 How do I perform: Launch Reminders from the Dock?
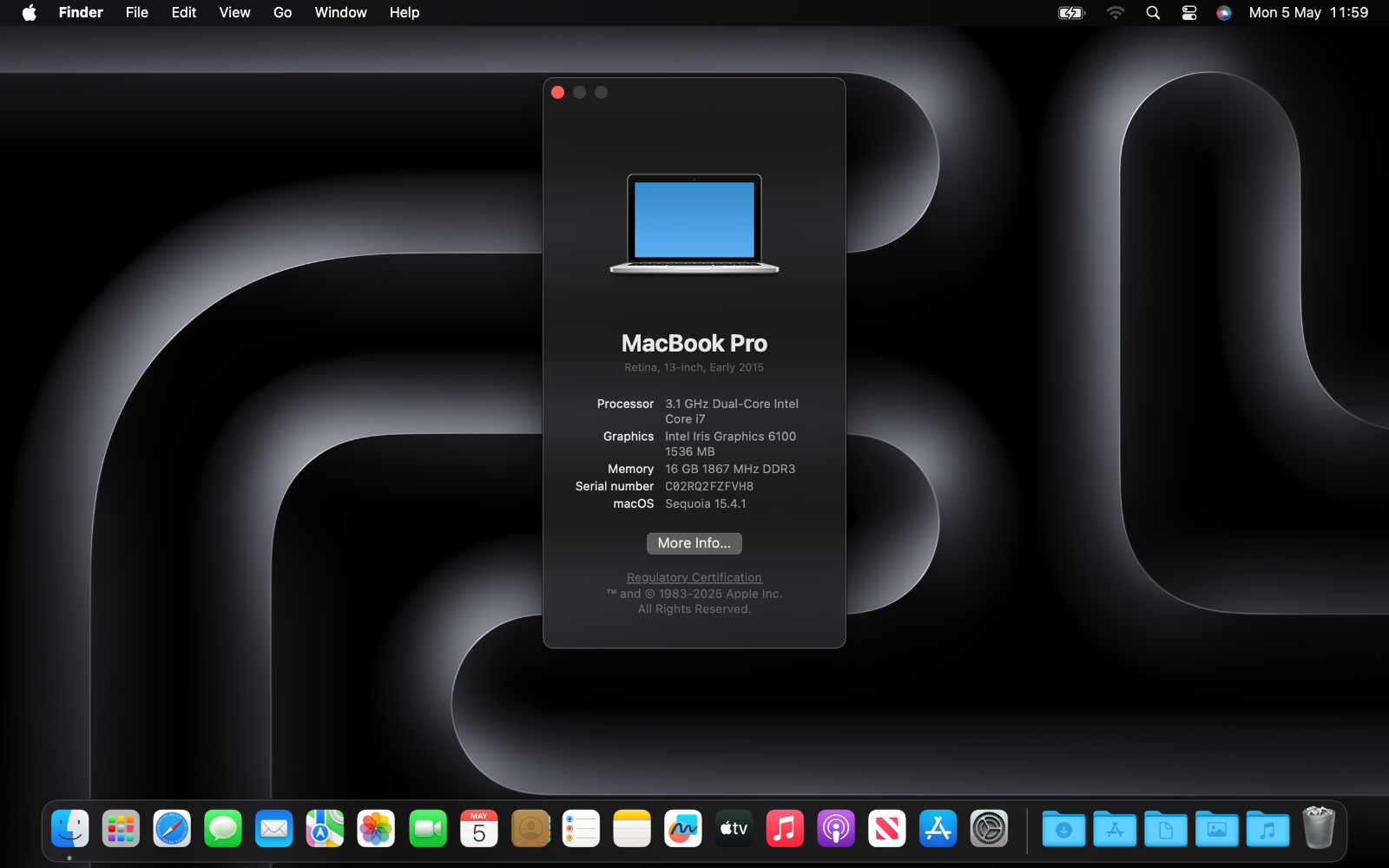(x=581, y=829)
